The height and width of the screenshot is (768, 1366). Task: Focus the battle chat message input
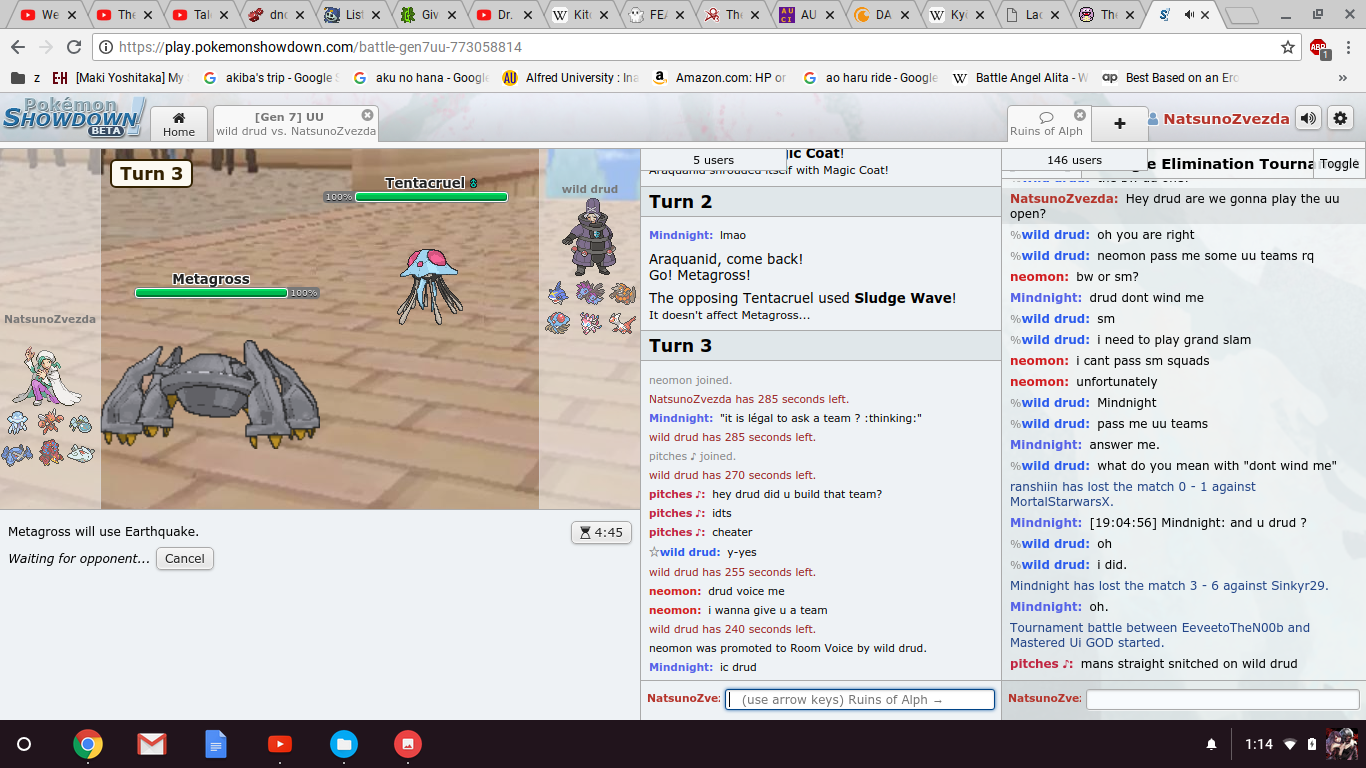(860, 700)
